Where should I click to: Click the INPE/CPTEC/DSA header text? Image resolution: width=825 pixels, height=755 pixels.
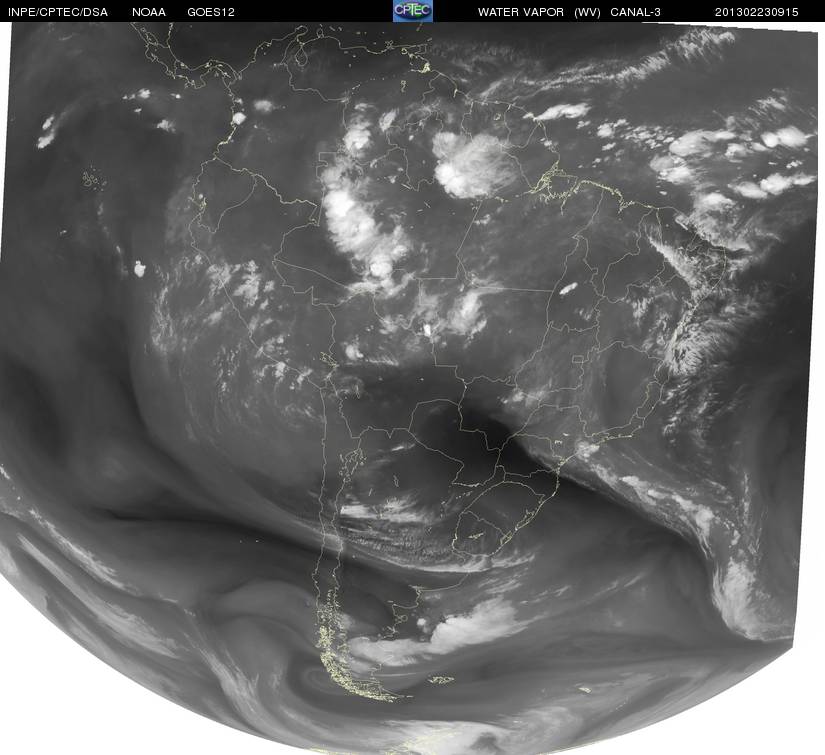(x=58, y=12)
